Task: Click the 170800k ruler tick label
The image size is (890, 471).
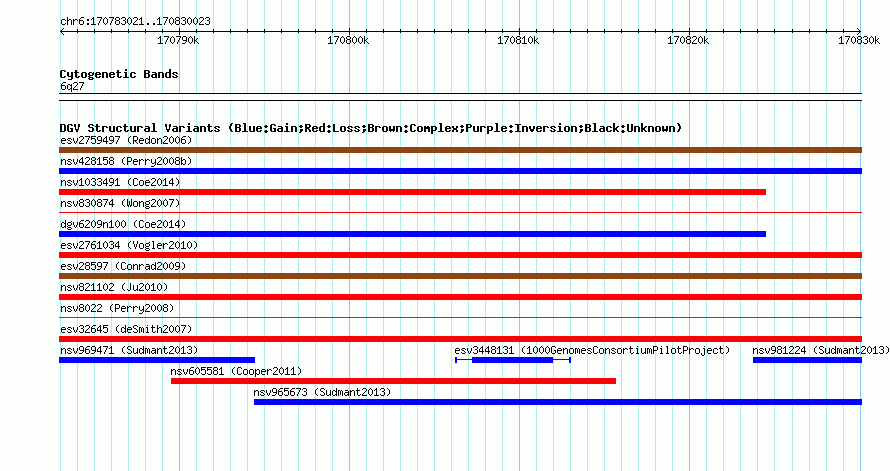Action: pos(348,40)
